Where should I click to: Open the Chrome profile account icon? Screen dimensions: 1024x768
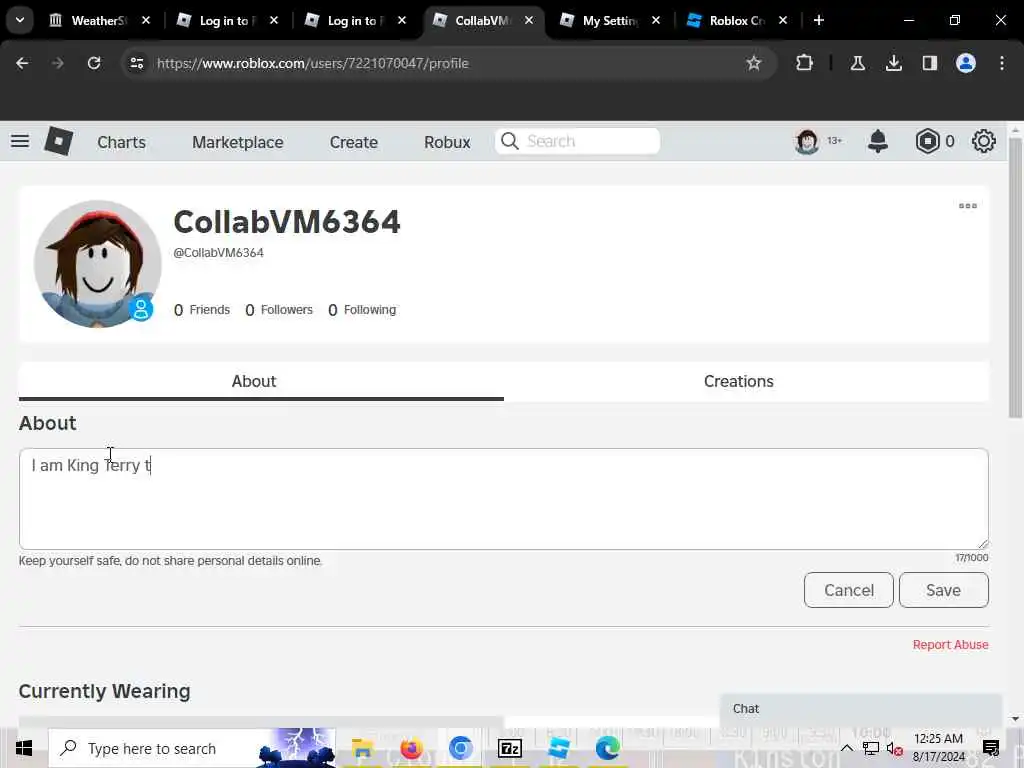[966, 63]
